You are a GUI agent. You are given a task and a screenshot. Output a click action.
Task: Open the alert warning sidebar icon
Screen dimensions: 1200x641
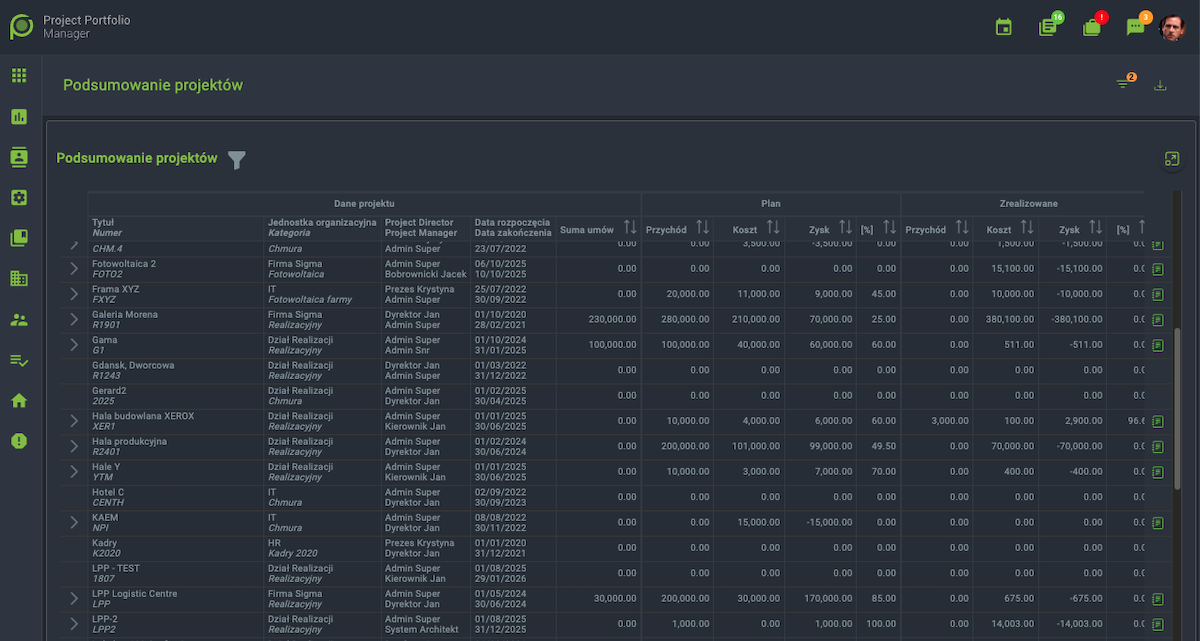point(19,441)
